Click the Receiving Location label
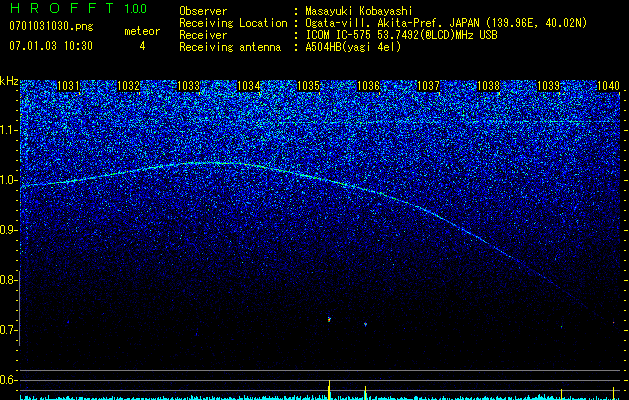 233,23
